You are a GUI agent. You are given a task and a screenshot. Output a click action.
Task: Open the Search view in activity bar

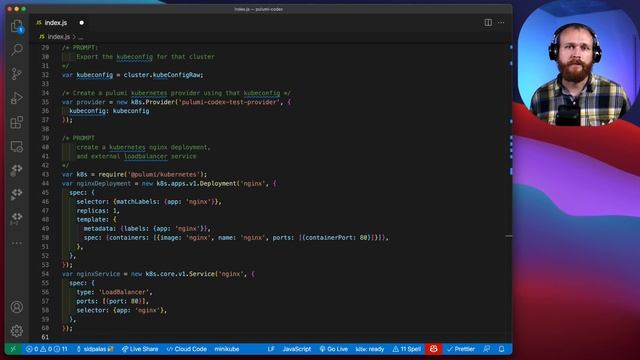pos(17,50)
